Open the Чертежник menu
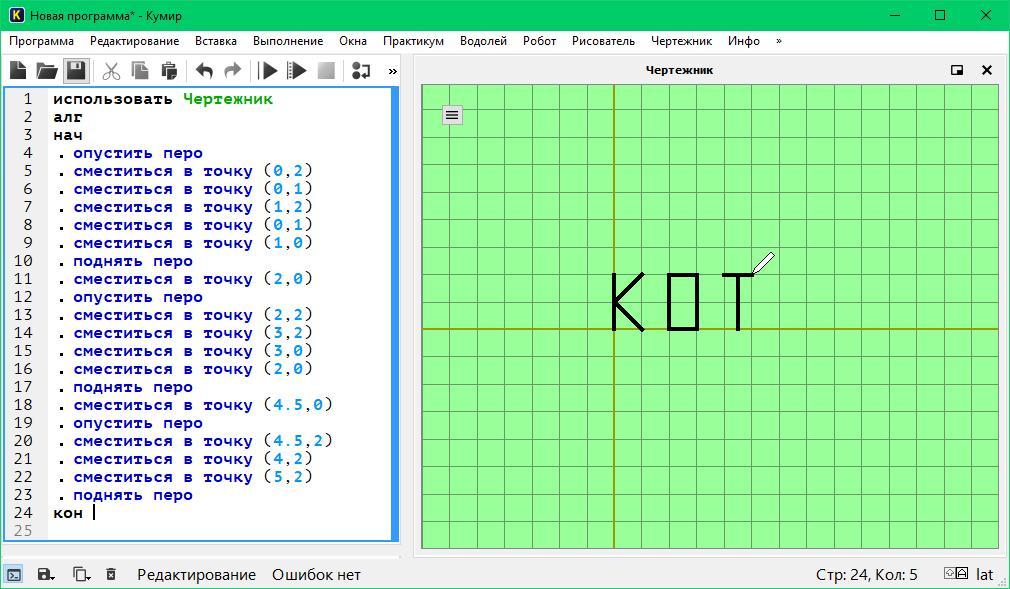 681,41
